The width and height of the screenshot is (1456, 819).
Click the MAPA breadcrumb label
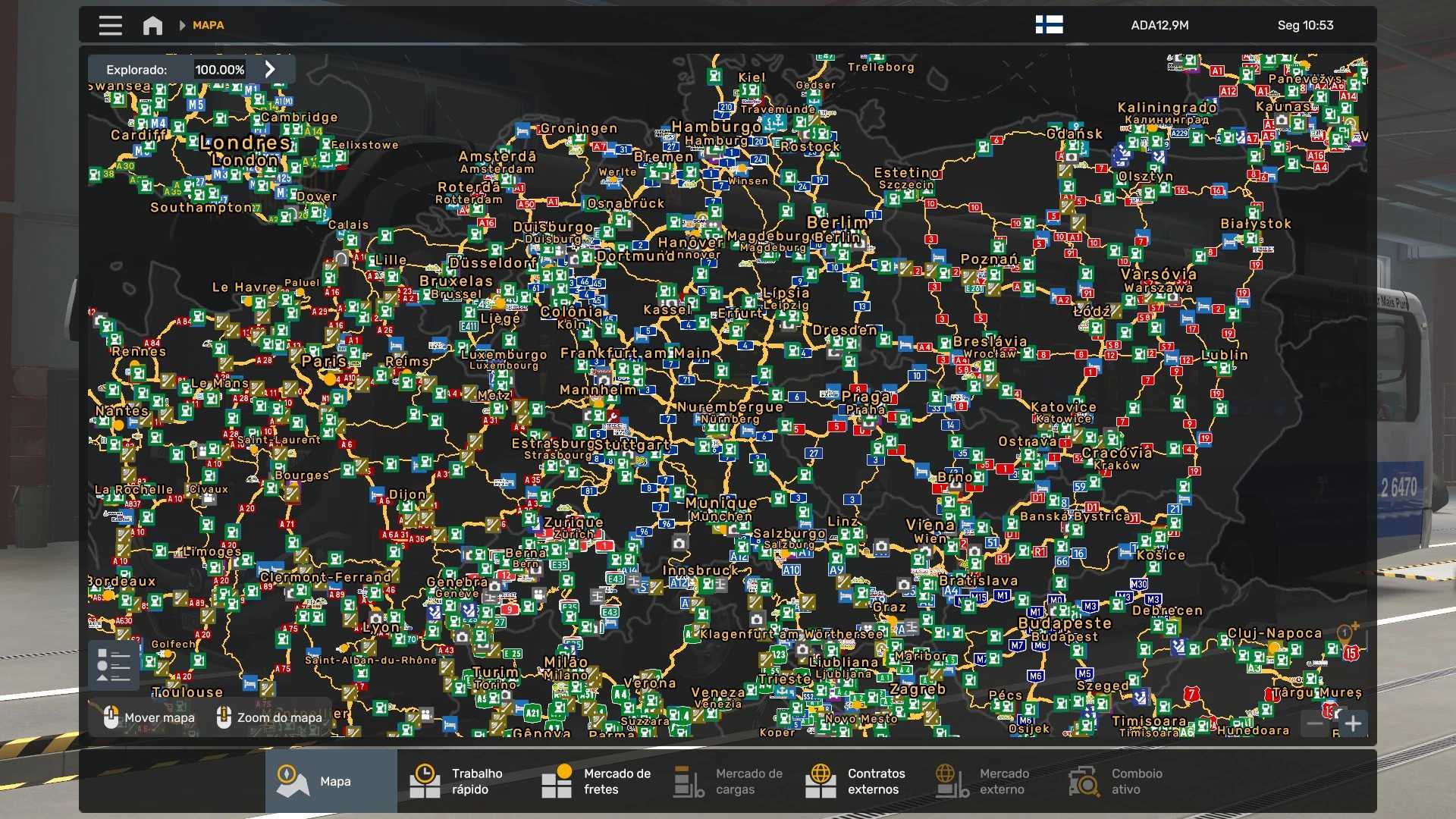(208, 25)
